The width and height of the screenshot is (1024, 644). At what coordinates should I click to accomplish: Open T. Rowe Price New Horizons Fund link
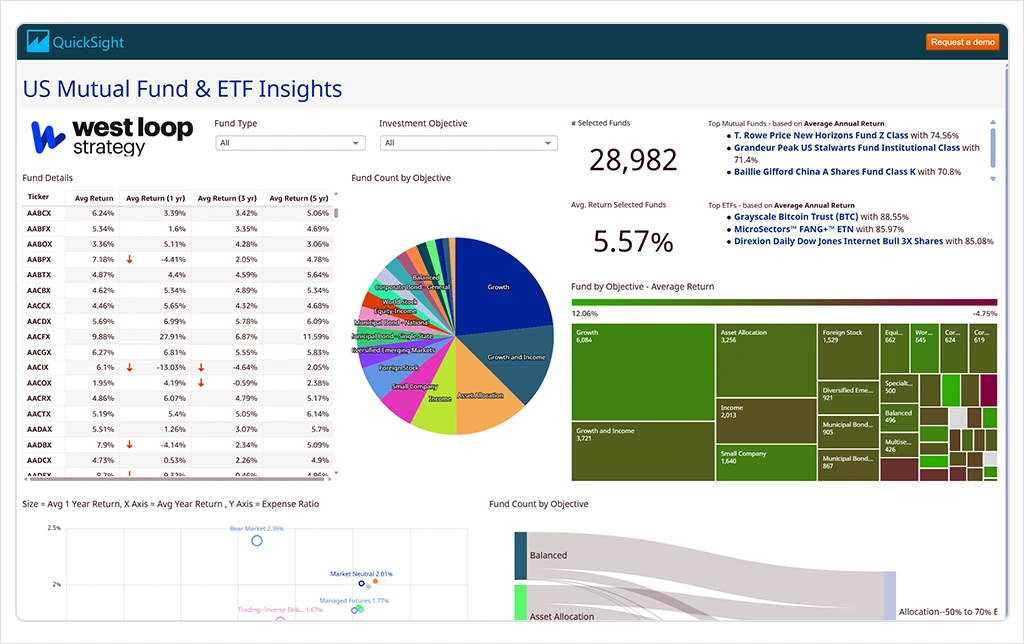tap(820, 135)
